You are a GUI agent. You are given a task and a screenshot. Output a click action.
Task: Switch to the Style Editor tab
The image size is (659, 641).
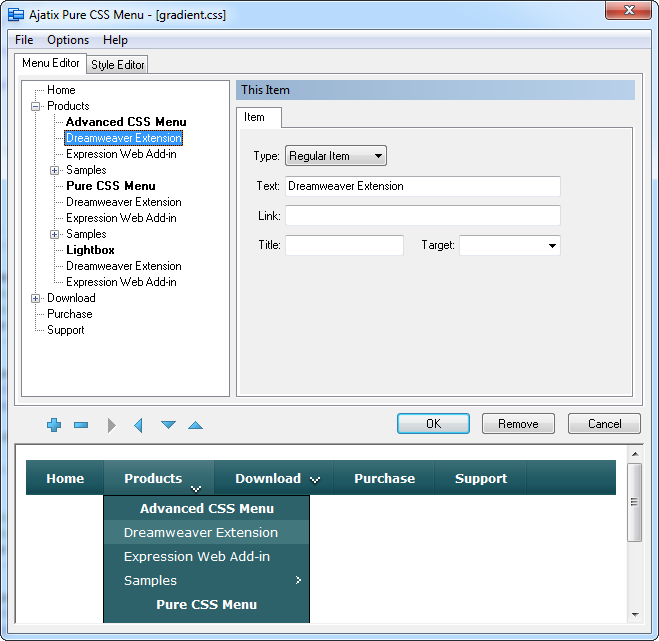point(117,65)
